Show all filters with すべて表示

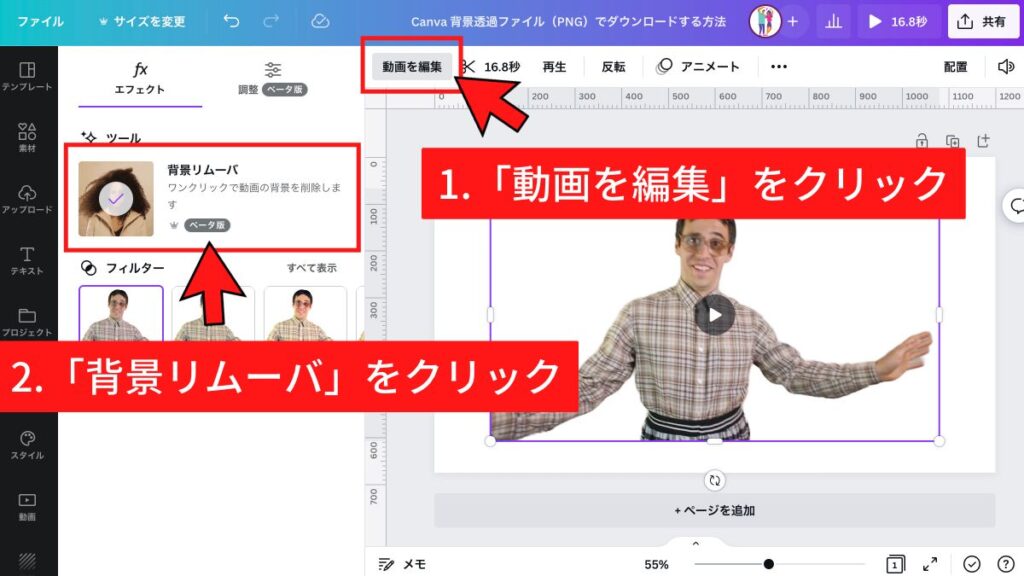[x=312, y=268]
